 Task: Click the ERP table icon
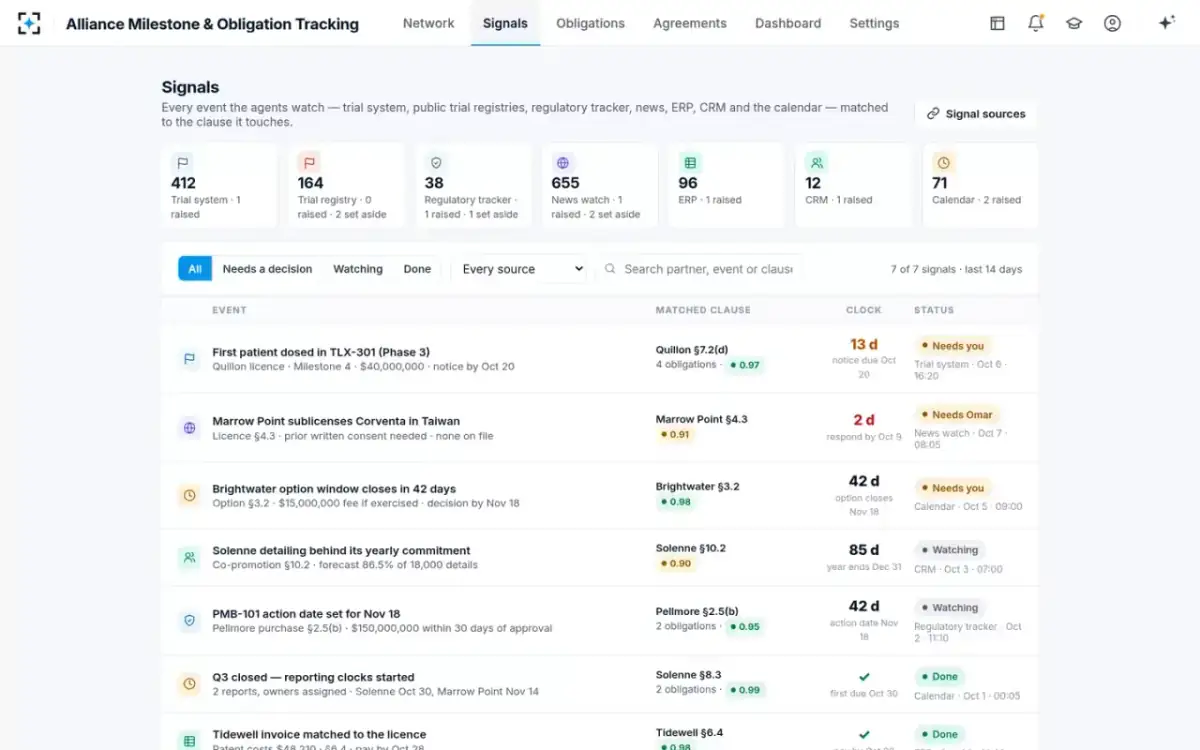(689, 162)
